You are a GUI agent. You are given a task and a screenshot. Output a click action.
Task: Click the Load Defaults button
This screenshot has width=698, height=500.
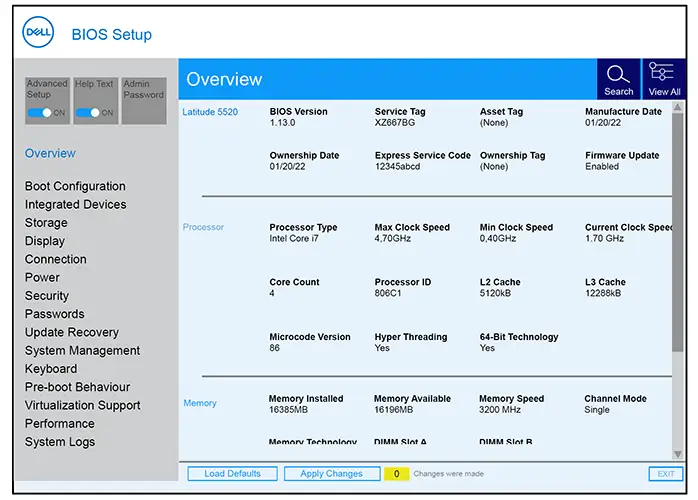click(232, 474)
